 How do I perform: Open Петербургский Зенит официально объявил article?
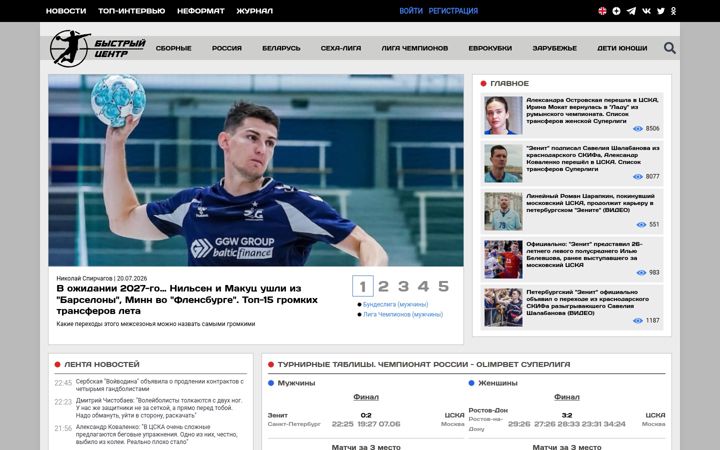(x=588, y=302)
